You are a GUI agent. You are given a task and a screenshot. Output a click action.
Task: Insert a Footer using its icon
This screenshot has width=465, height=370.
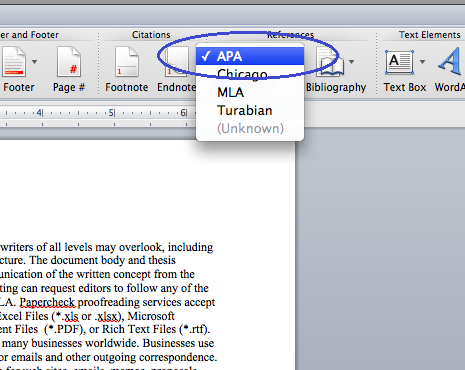tap(14, 62)
